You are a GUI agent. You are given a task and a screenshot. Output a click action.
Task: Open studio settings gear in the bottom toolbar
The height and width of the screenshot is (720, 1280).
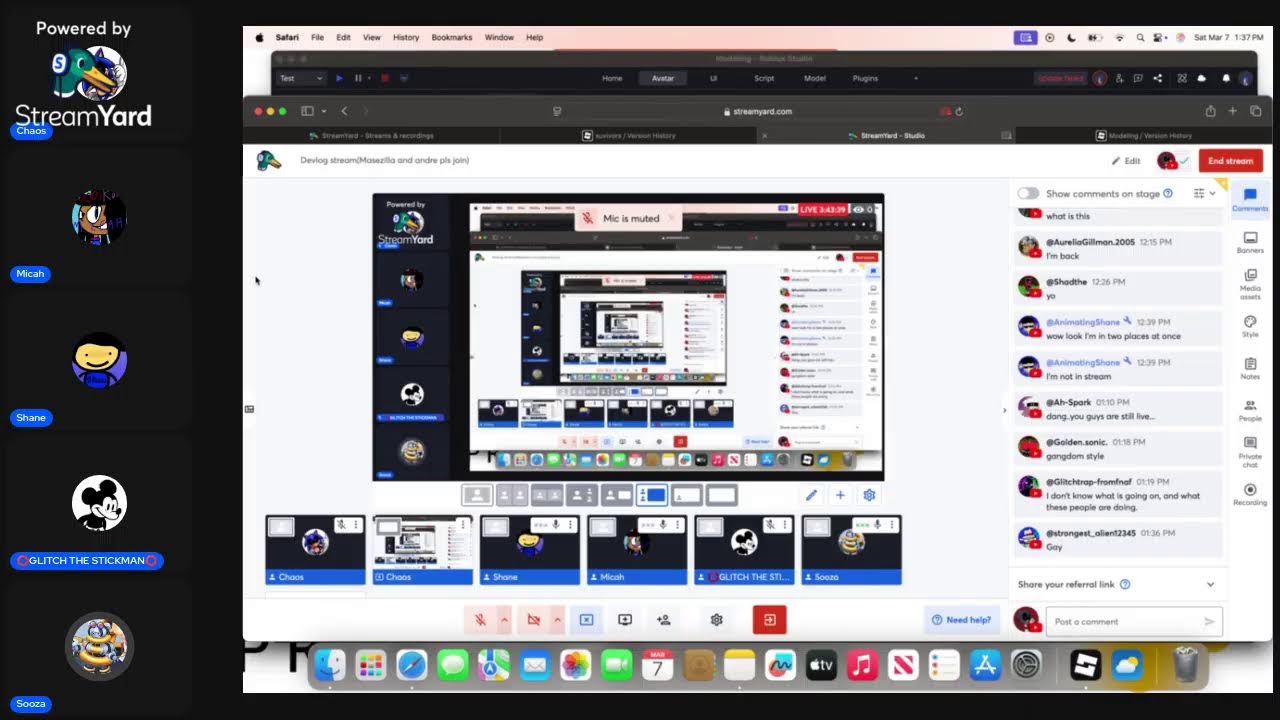click(716, 620)
